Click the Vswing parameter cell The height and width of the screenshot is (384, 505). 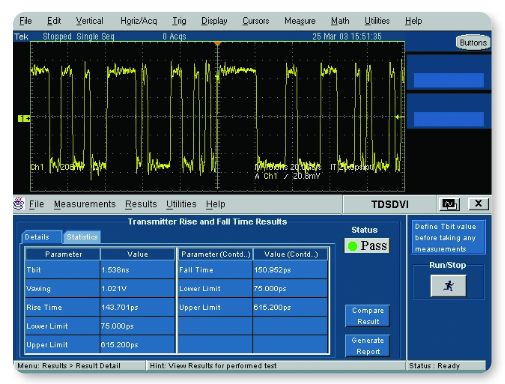point(62,289)
